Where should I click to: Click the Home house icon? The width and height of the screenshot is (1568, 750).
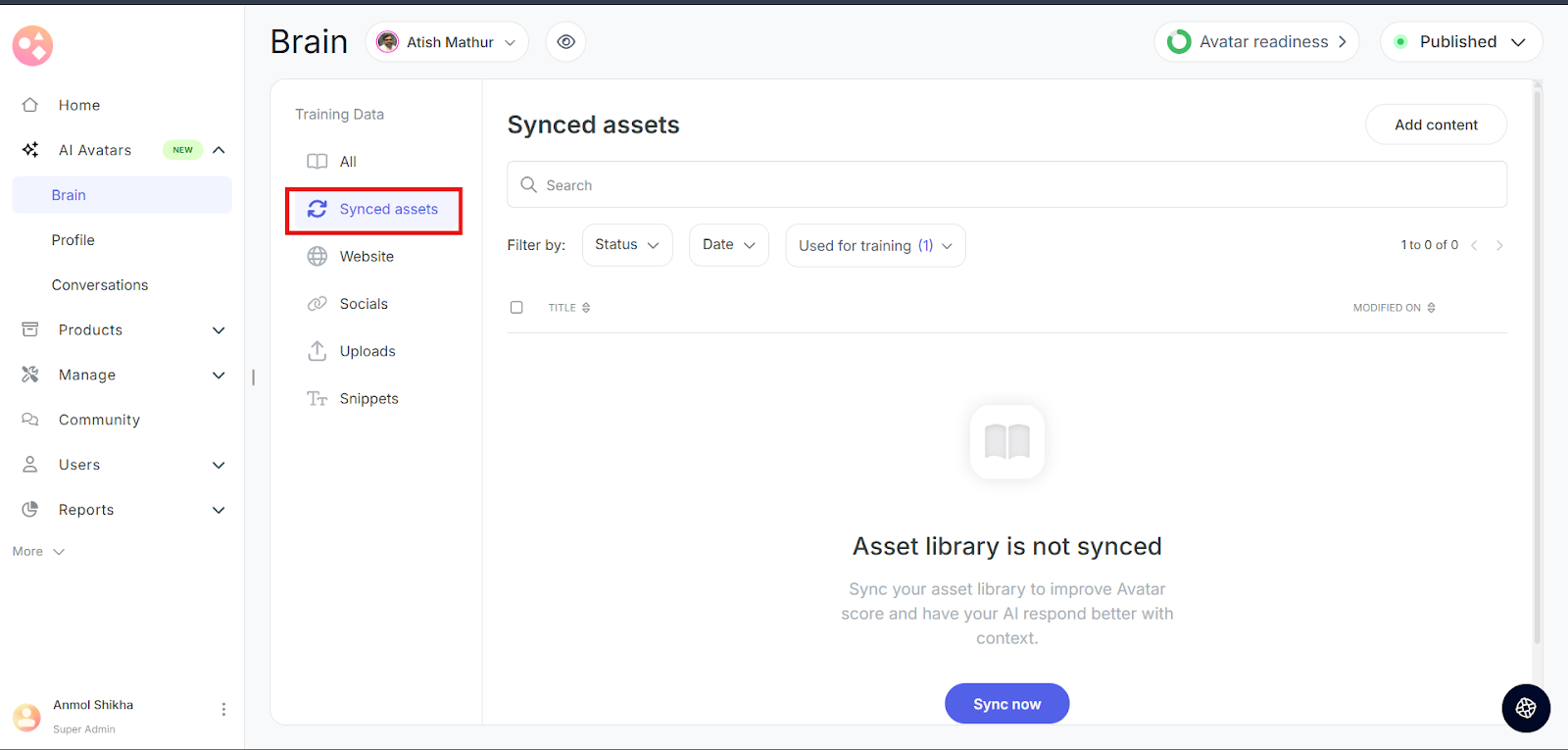[x=30, y=105]
